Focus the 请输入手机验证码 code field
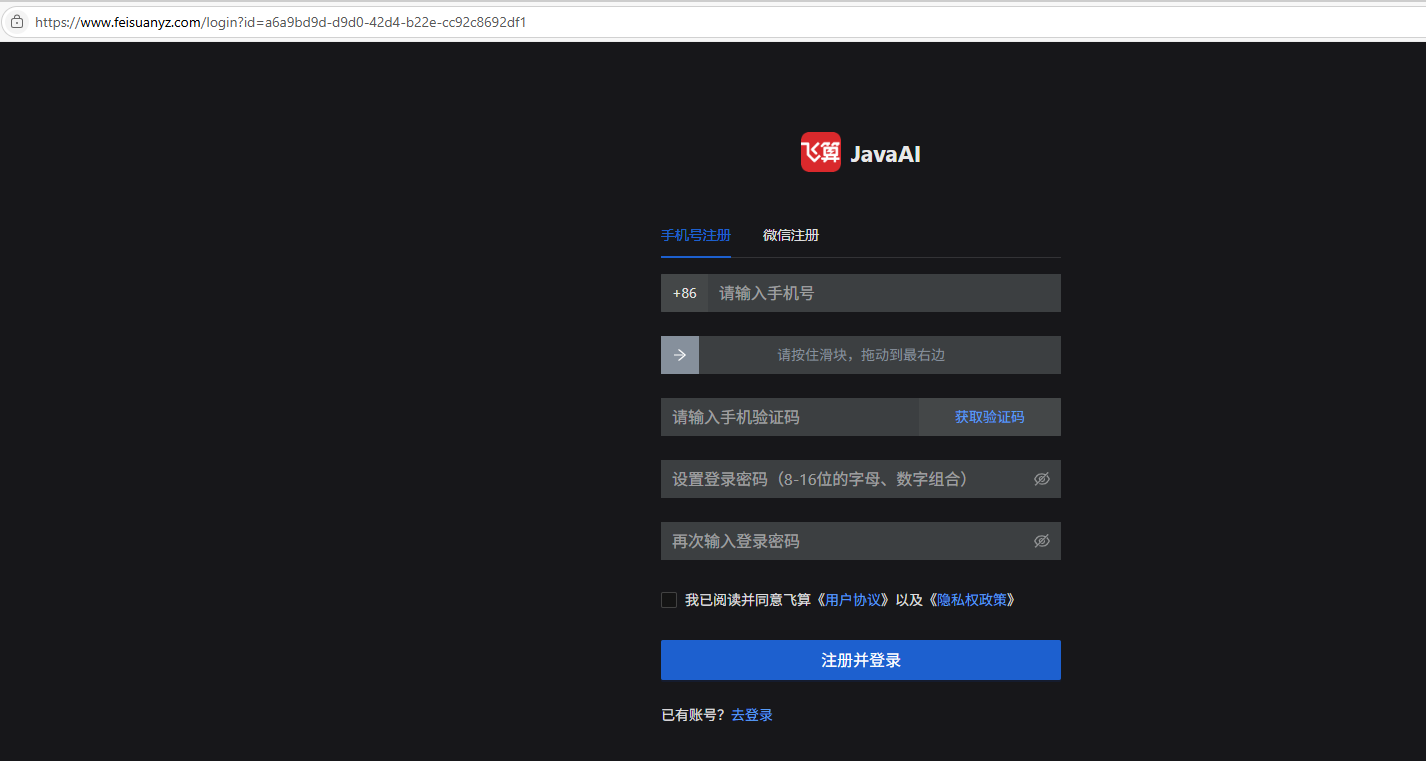This screenshot has width=1426, height=761. point(790,417)
